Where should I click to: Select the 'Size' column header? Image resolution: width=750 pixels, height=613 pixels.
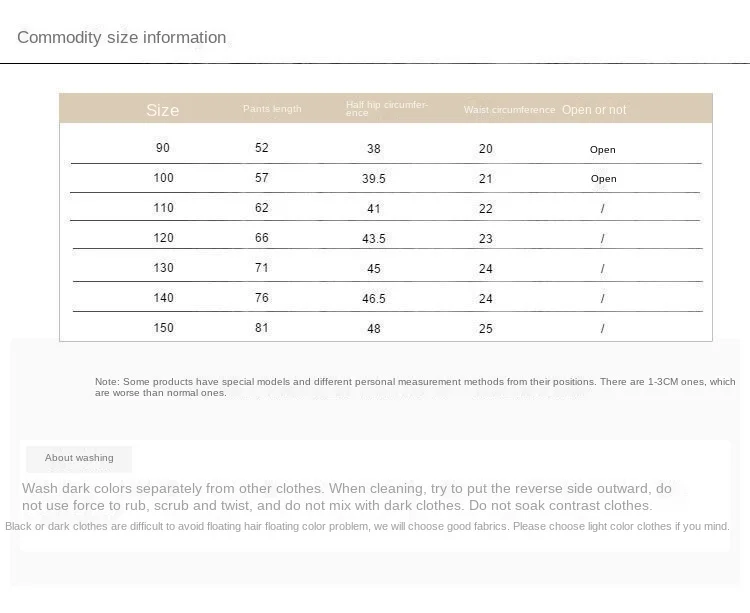pos(163,110)
